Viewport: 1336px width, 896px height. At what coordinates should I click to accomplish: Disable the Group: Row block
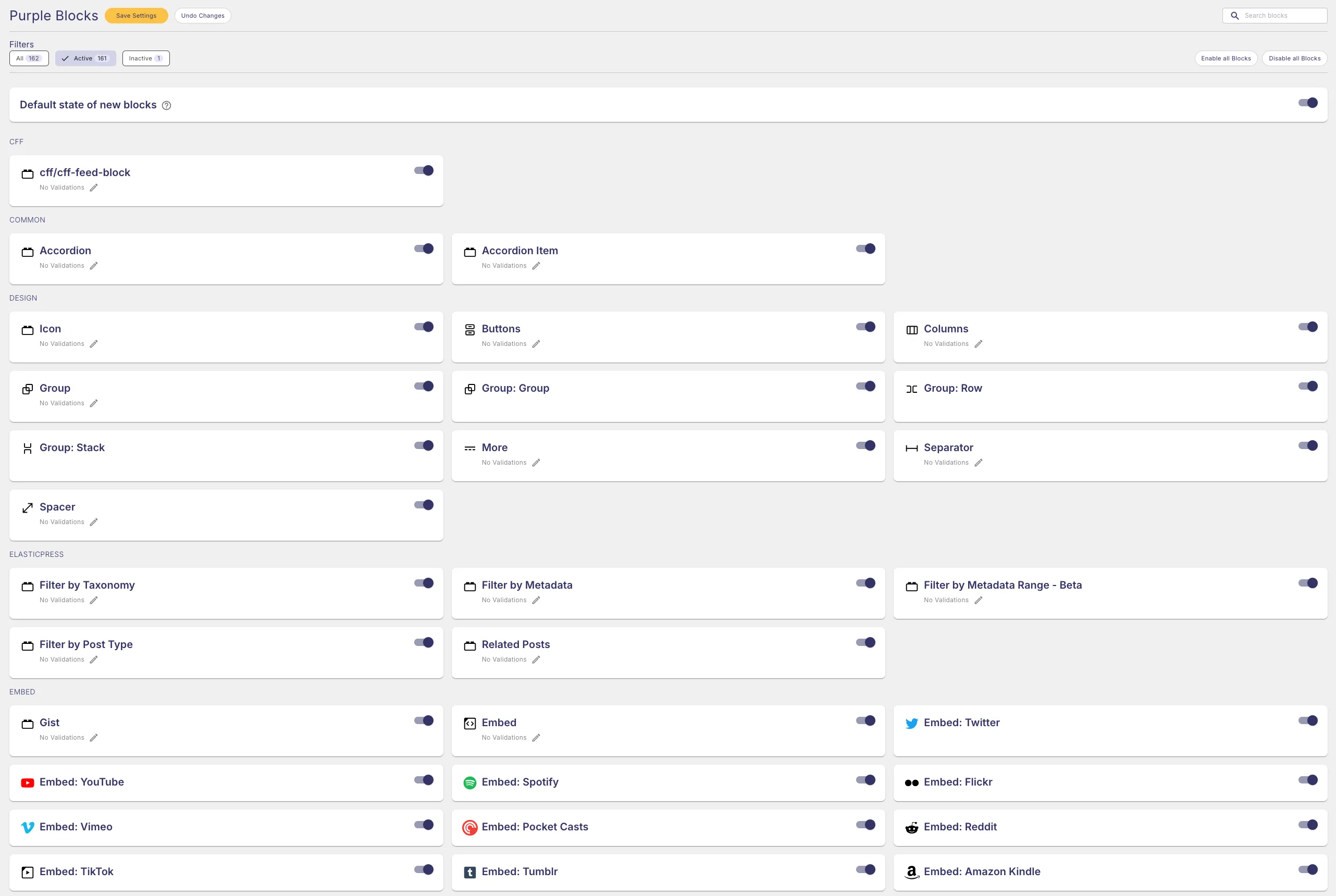pos(1308,387)
